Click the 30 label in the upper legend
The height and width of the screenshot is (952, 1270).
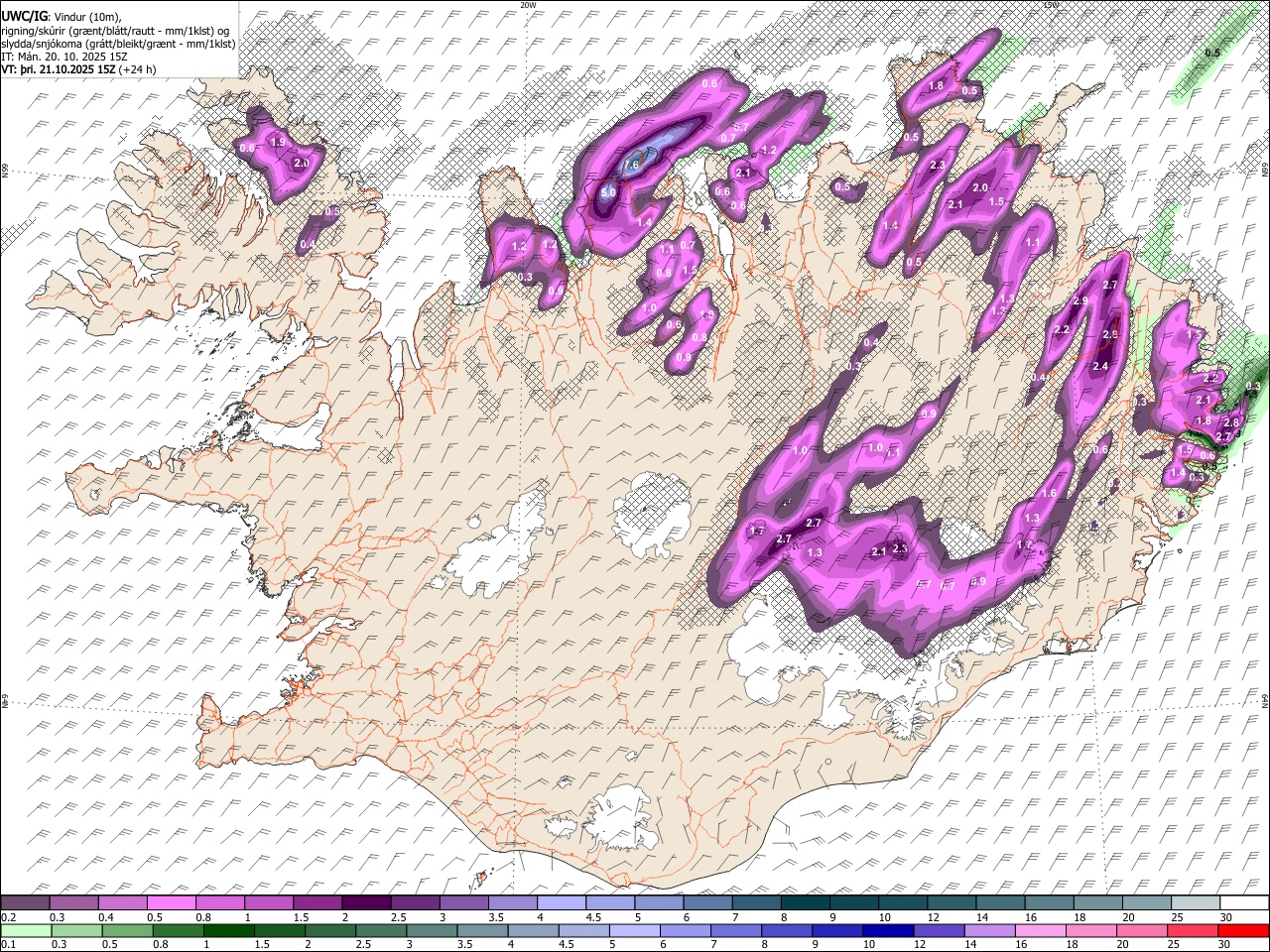click(1225, 916)
